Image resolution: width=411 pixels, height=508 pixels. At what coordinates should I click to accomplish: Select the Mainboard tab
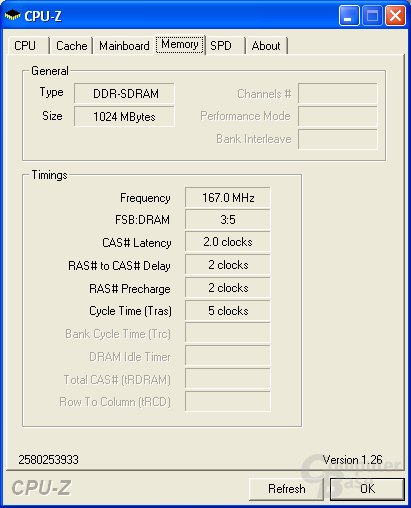coord(124,46)
